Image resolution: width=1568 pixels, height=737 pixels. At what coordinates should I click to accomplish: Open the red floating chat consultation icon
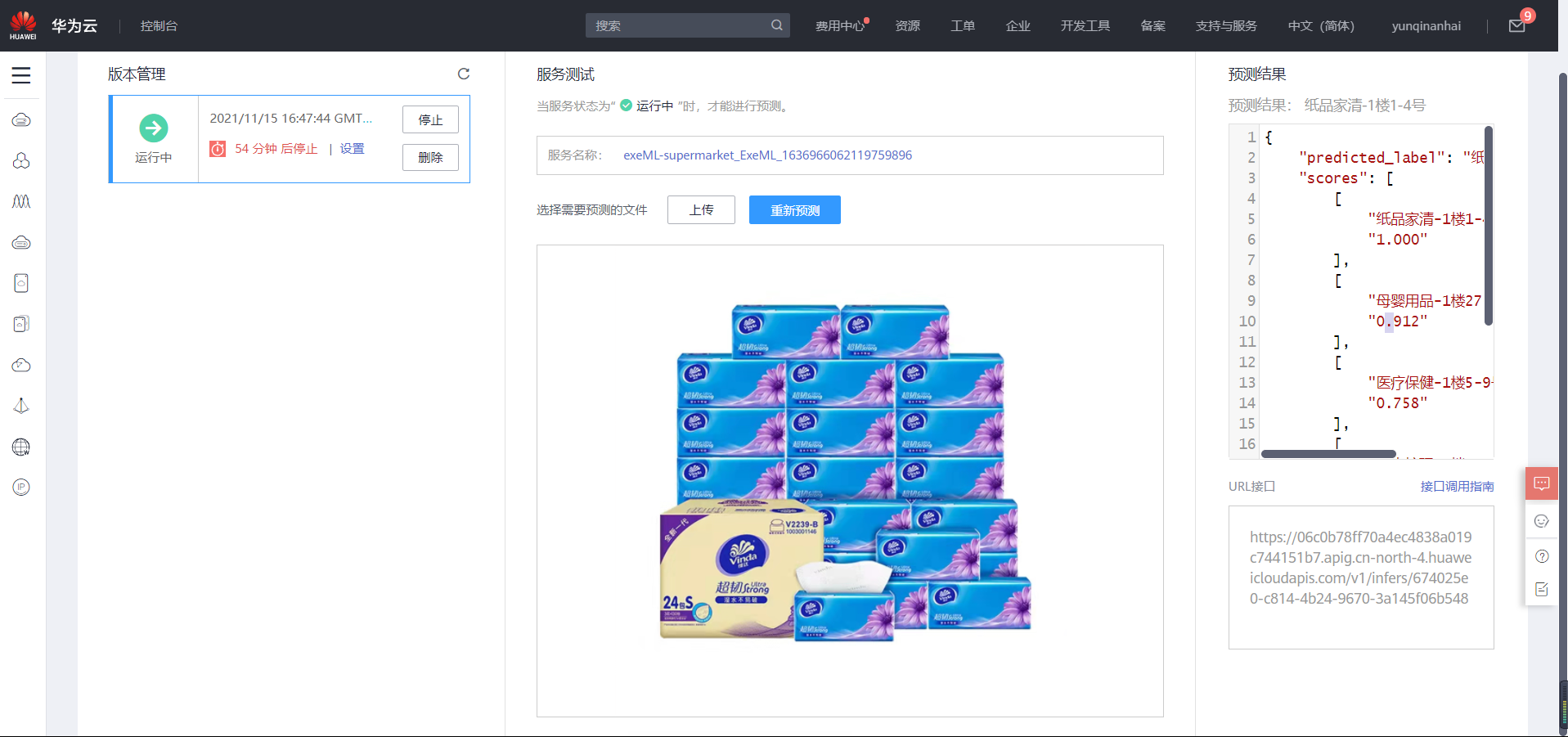point(1542,483)
